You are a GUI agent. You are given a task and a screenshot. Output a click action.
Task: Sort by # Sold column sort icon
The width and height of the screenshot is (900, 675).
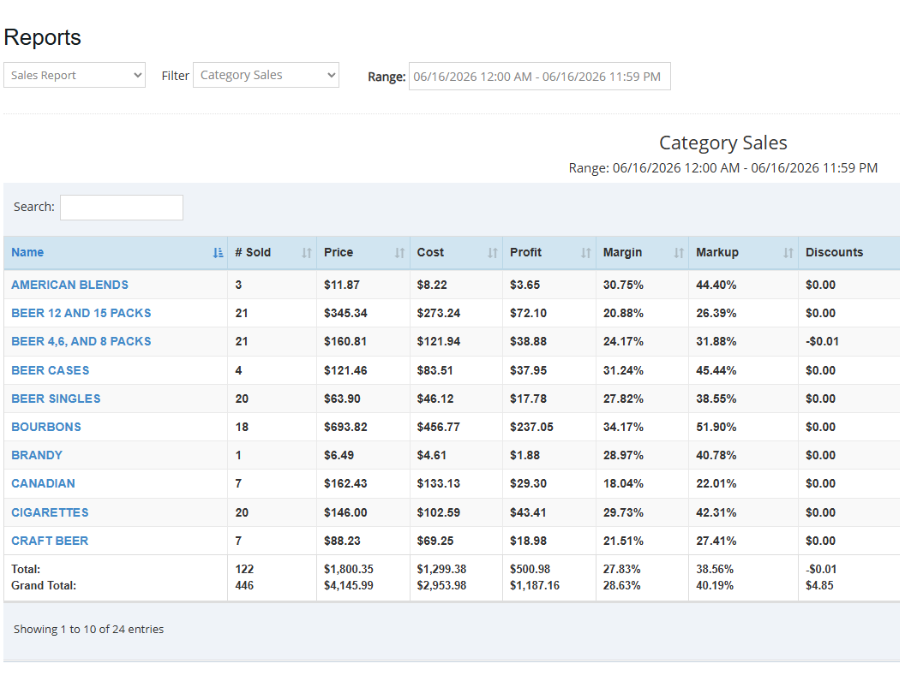pos(307,253)
